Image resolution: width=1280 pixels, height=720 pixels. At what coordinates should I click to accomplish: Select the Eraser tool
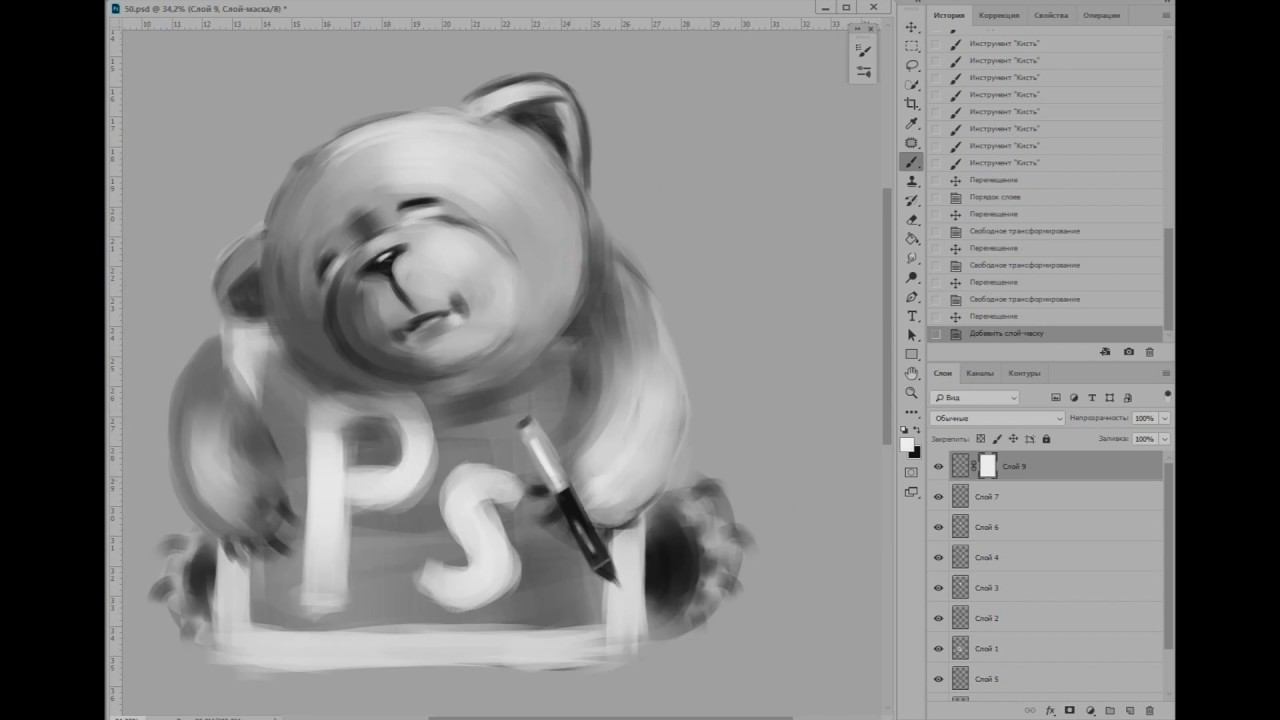(x=911, y=220)
